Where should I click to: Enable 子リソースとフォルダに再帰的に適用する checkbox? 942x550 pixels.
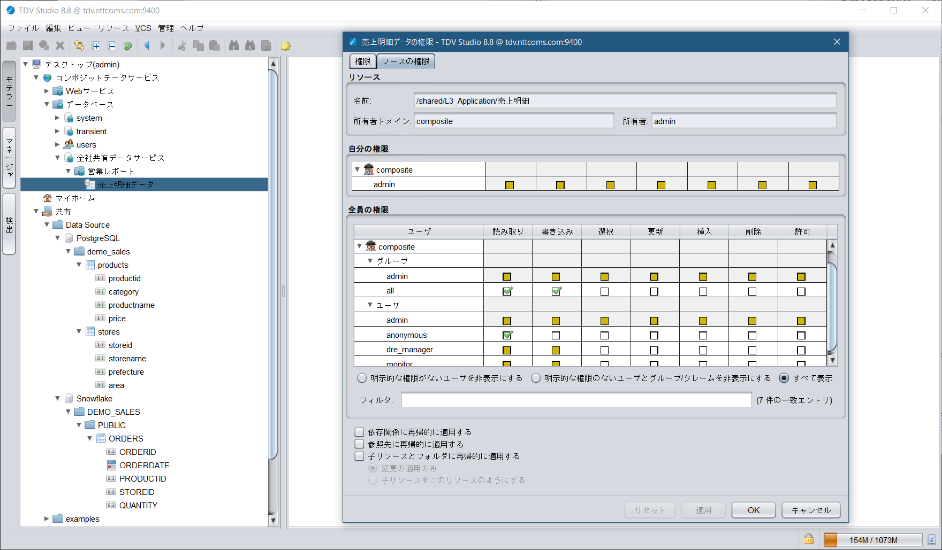pos(359,456)
